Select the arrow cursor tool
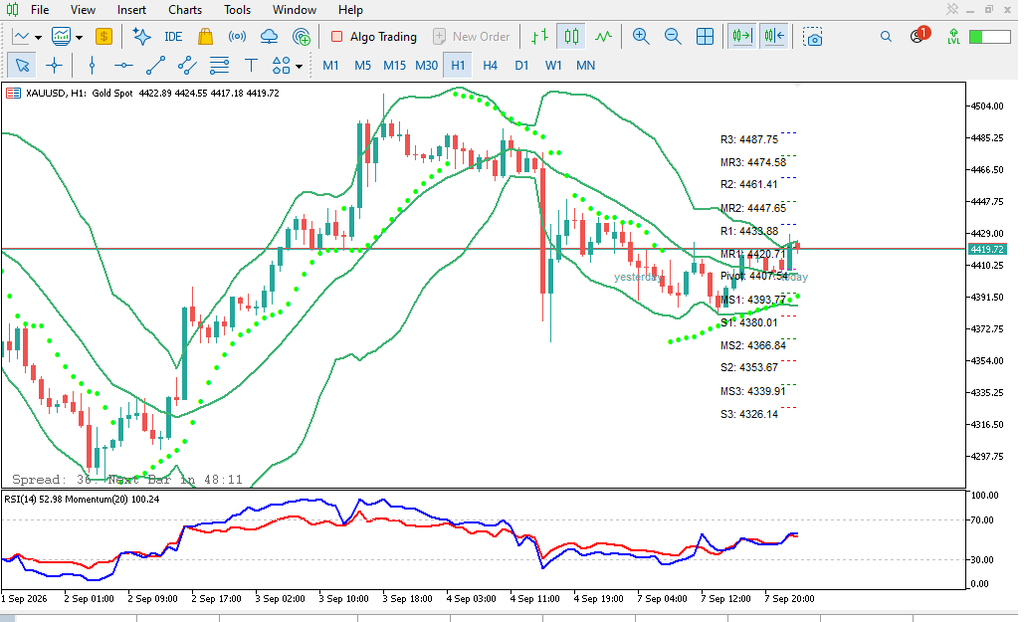The height and width of the screenshot is (622, 1024). pyautogui.click(x=22, y=65)
